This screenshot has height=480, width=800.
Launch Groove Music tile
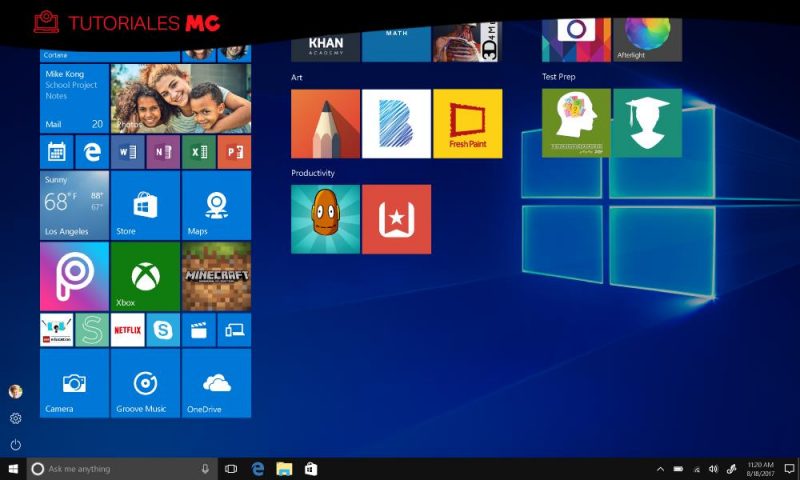click(x=145, y=383)
